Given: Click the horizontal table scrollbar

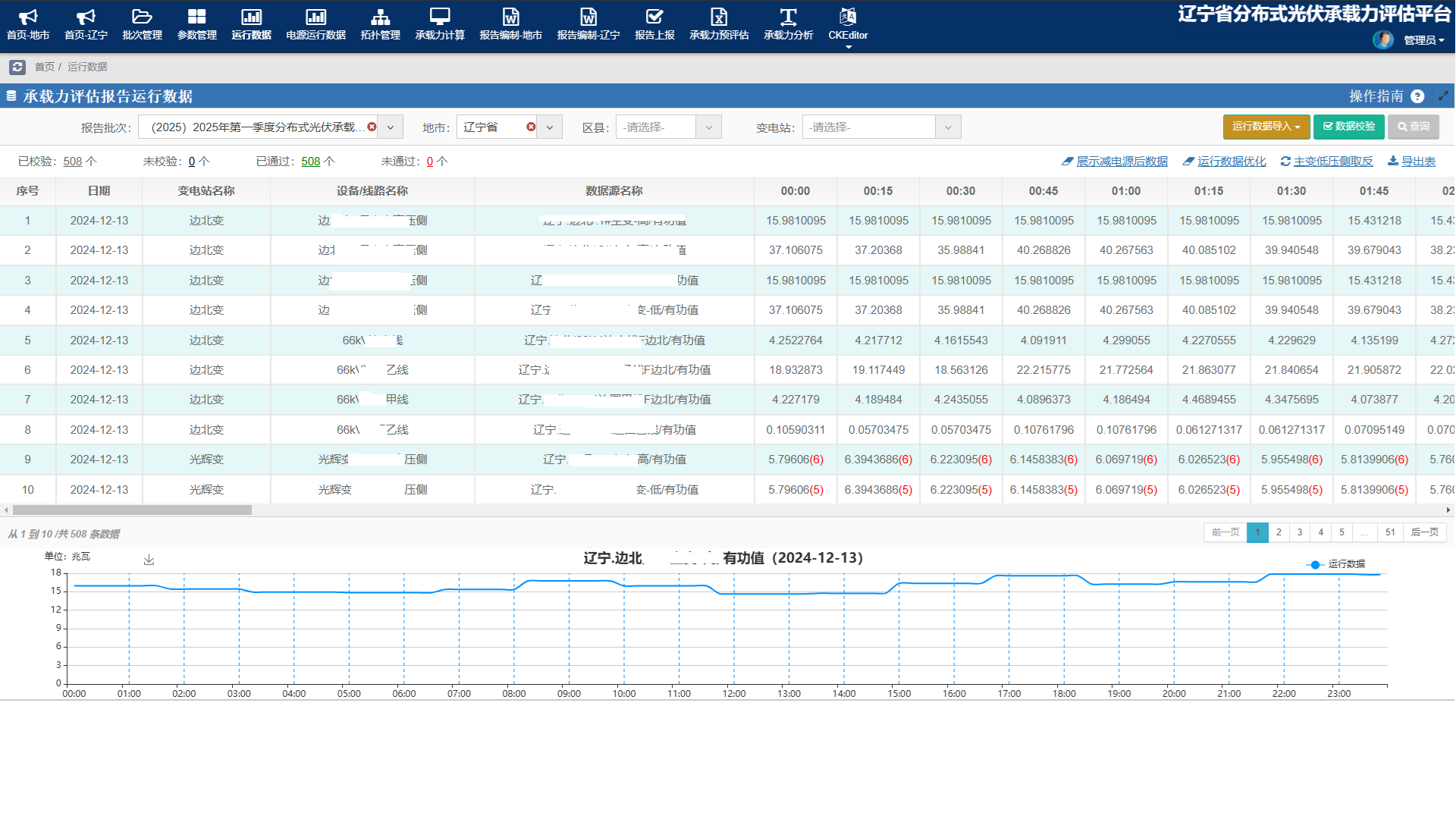Looking at the screenshot, I should click(132, 510).
